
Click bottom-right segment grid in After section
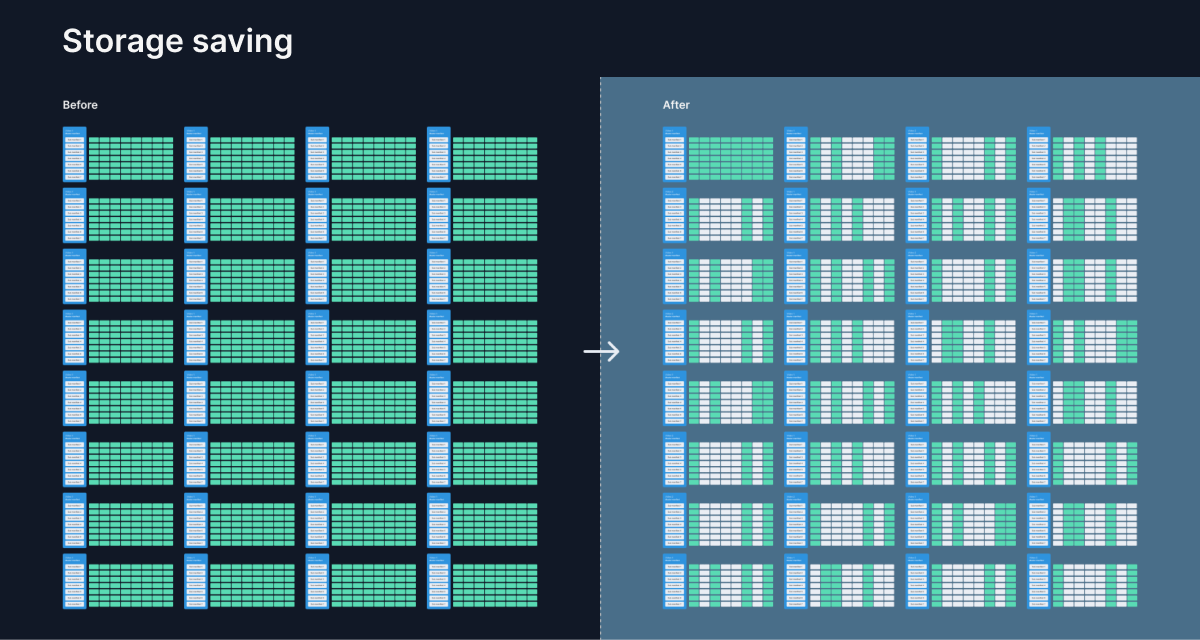(x=1095, y=586)
